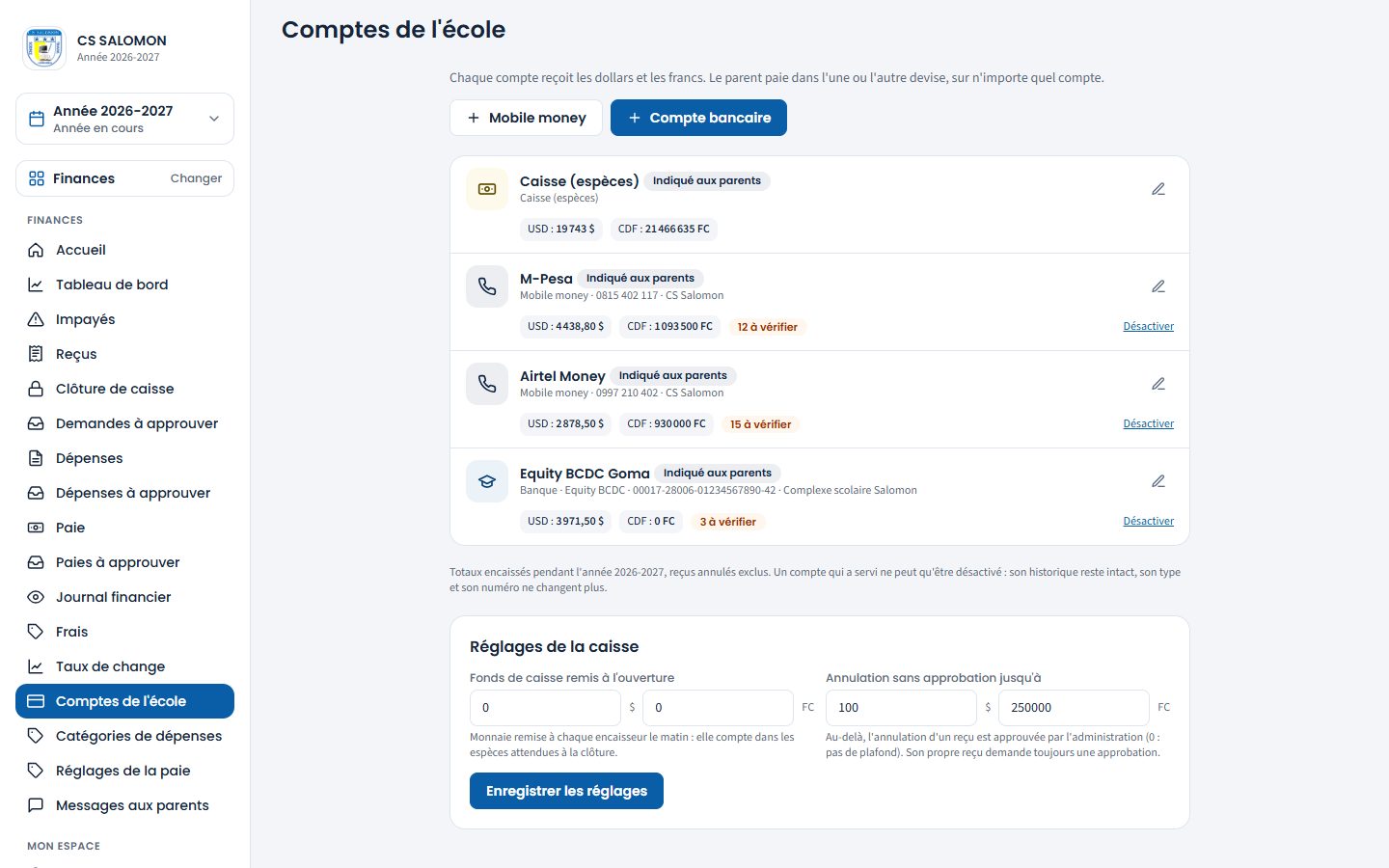Click Désactiver link for M-Pesa
Viewport: 1389px width, 868px height.
1148,326
